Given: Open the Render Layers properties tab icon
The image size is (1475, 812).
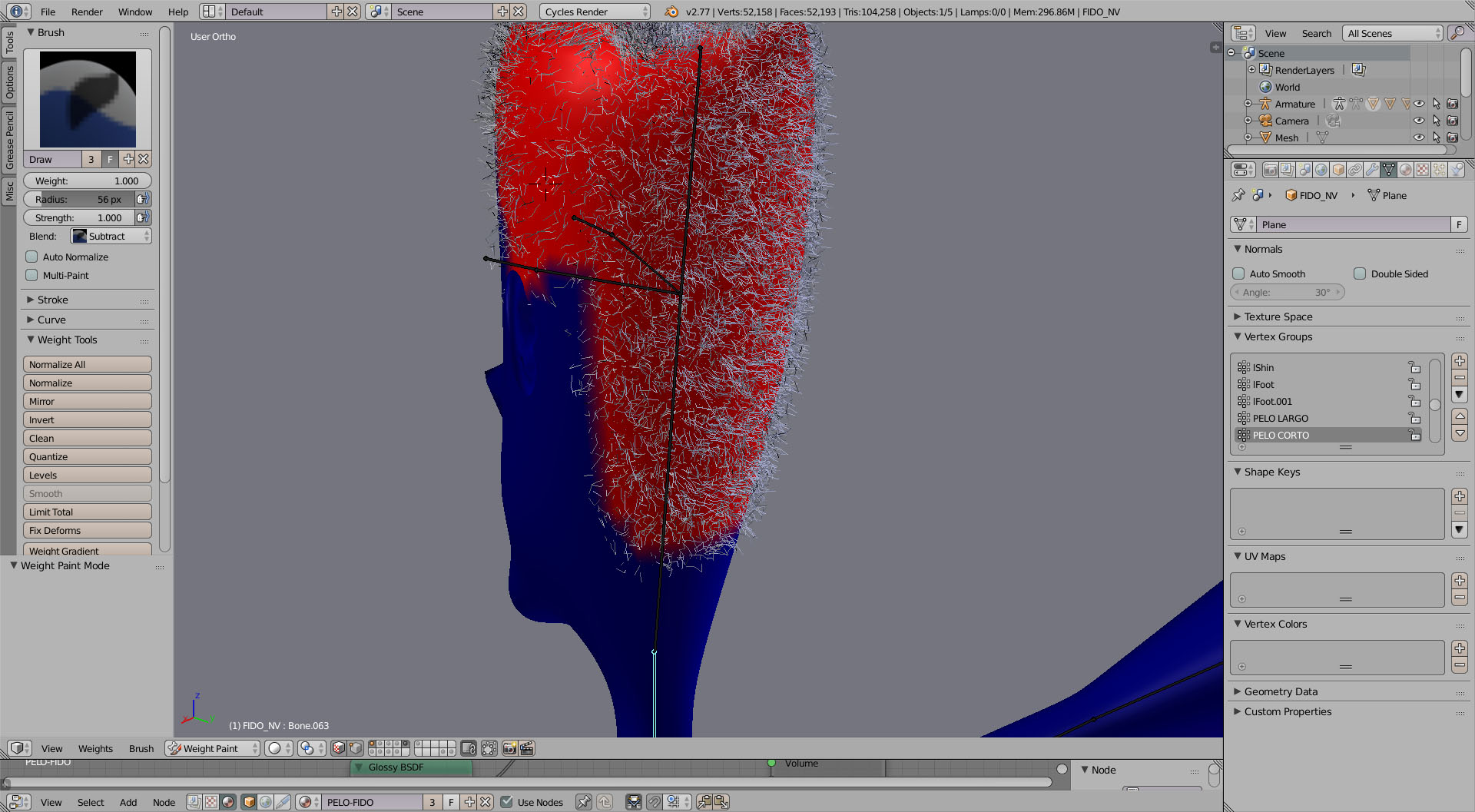Looking at the screenshot, I should 1288,170.
